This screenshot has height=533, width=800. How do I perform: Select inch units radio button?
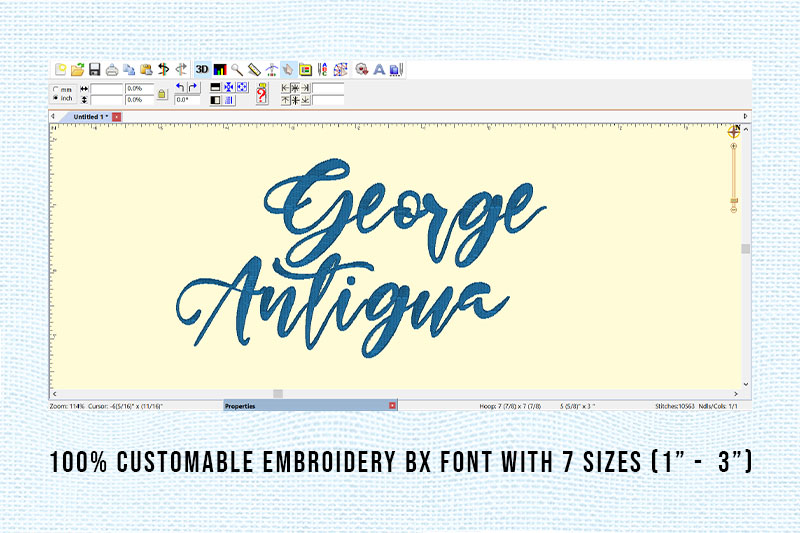[x=56, y=97]
